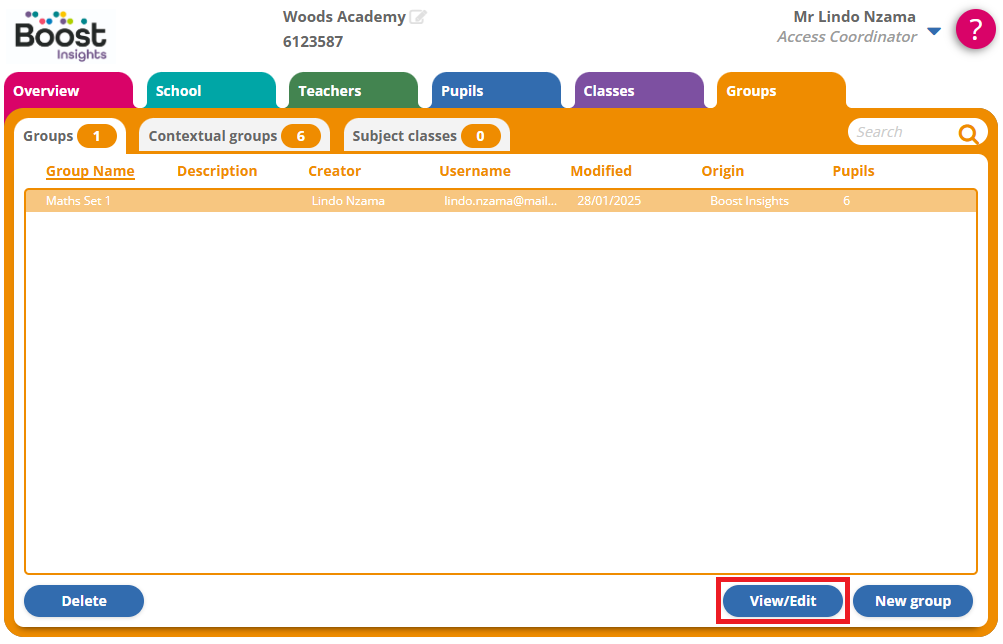Click the Boost Insights logo
Image resolution: width=1003 pixels, height=644 pixels.
pyautogui.click(x=60, y=35)
